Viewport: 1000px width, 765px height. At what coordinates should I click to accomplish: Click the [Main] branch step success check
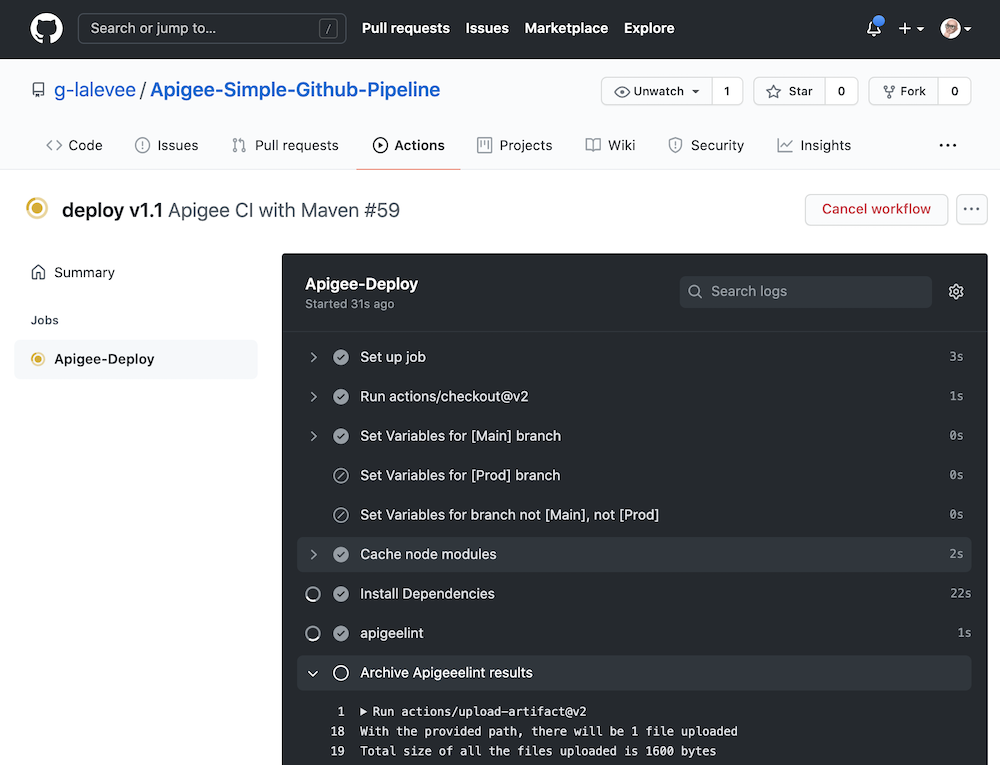click(341, 436)
